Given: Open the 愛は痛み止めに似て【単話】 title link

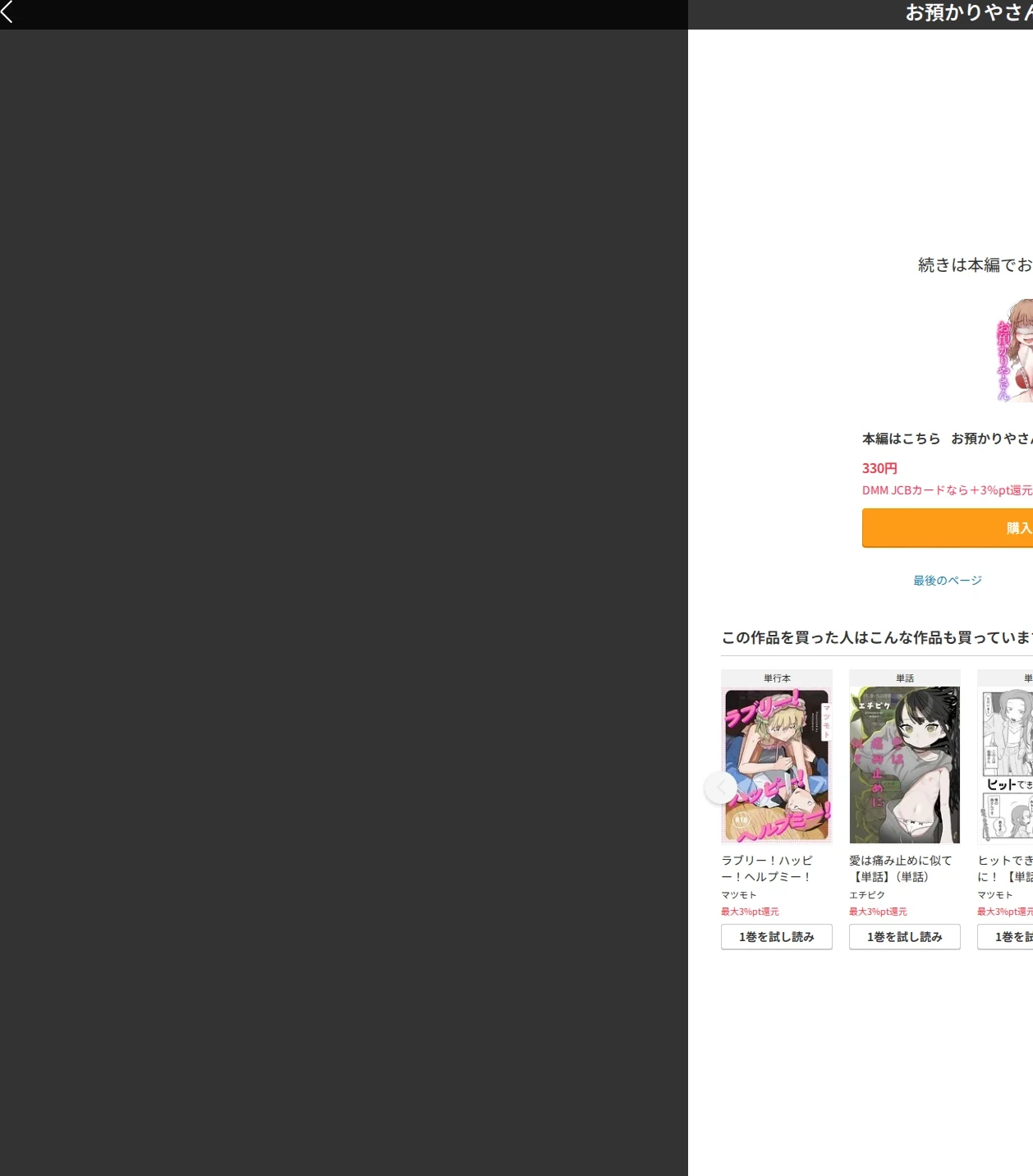Looking at the screenshot, I should pyautogui.click(x=901, y=869).
